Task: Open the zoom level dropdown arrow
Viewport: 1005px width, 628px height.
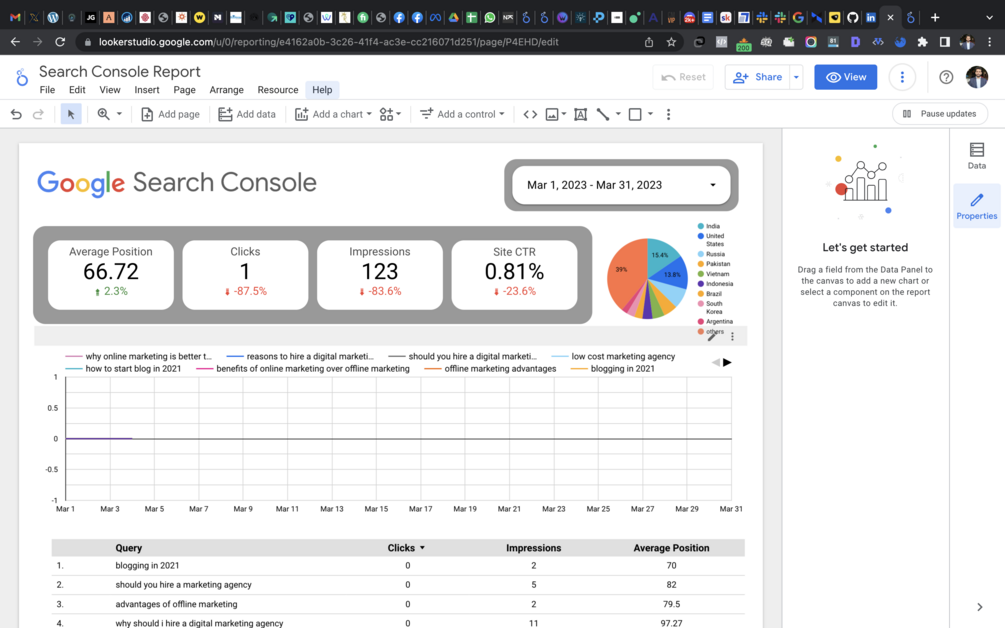Action: pyautogui.click(x=119, y=114)
